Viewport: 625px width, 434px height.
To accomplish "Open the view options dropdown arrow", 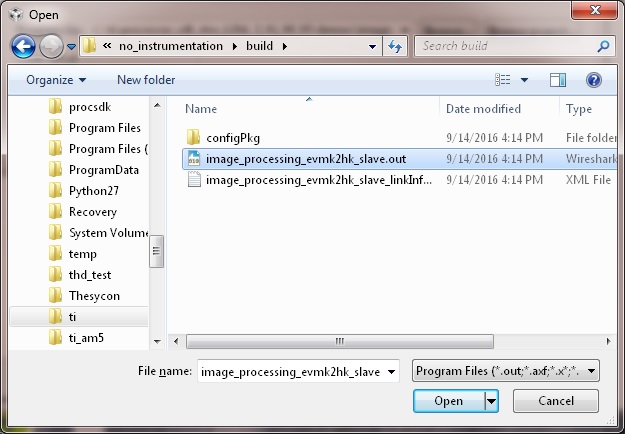I will (x=526, y=79).
